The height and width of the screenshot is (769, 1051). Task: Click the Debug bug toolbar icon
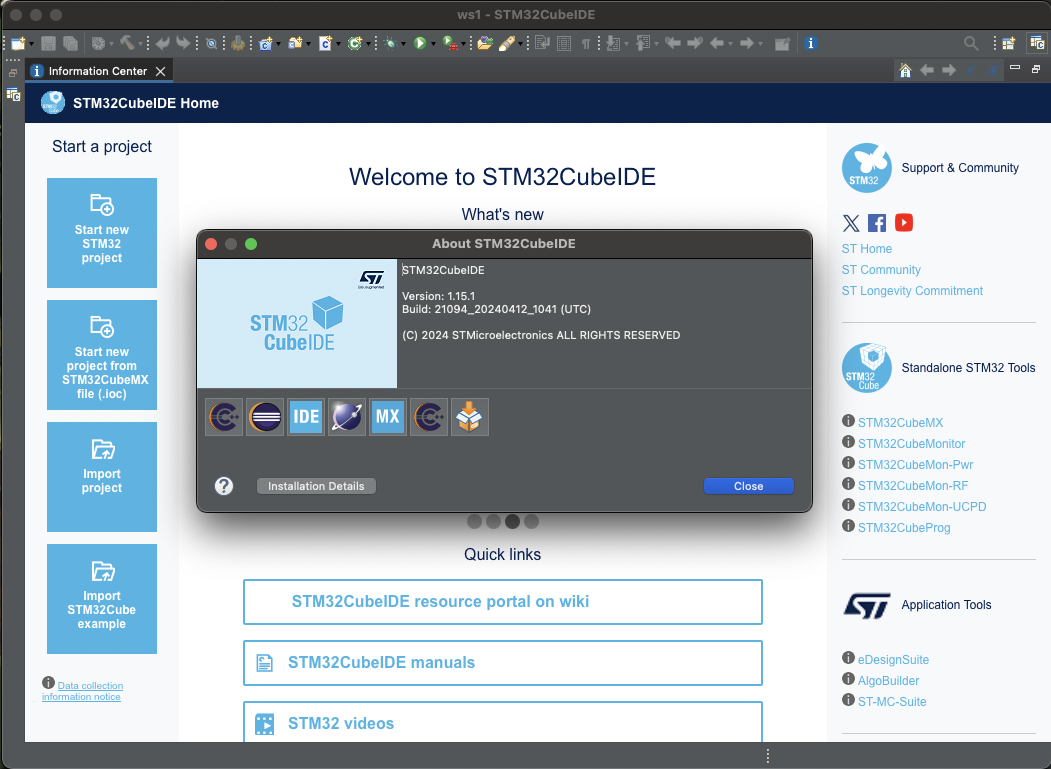390,44
